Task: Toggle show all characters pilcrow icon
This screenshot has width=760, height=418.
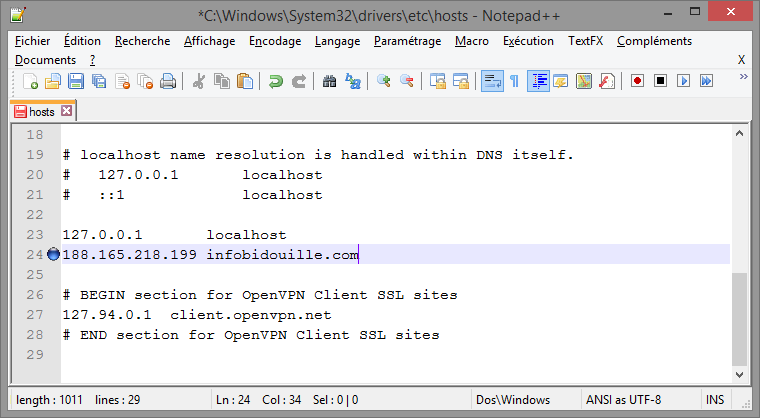Action: click(x=515, y=81)
